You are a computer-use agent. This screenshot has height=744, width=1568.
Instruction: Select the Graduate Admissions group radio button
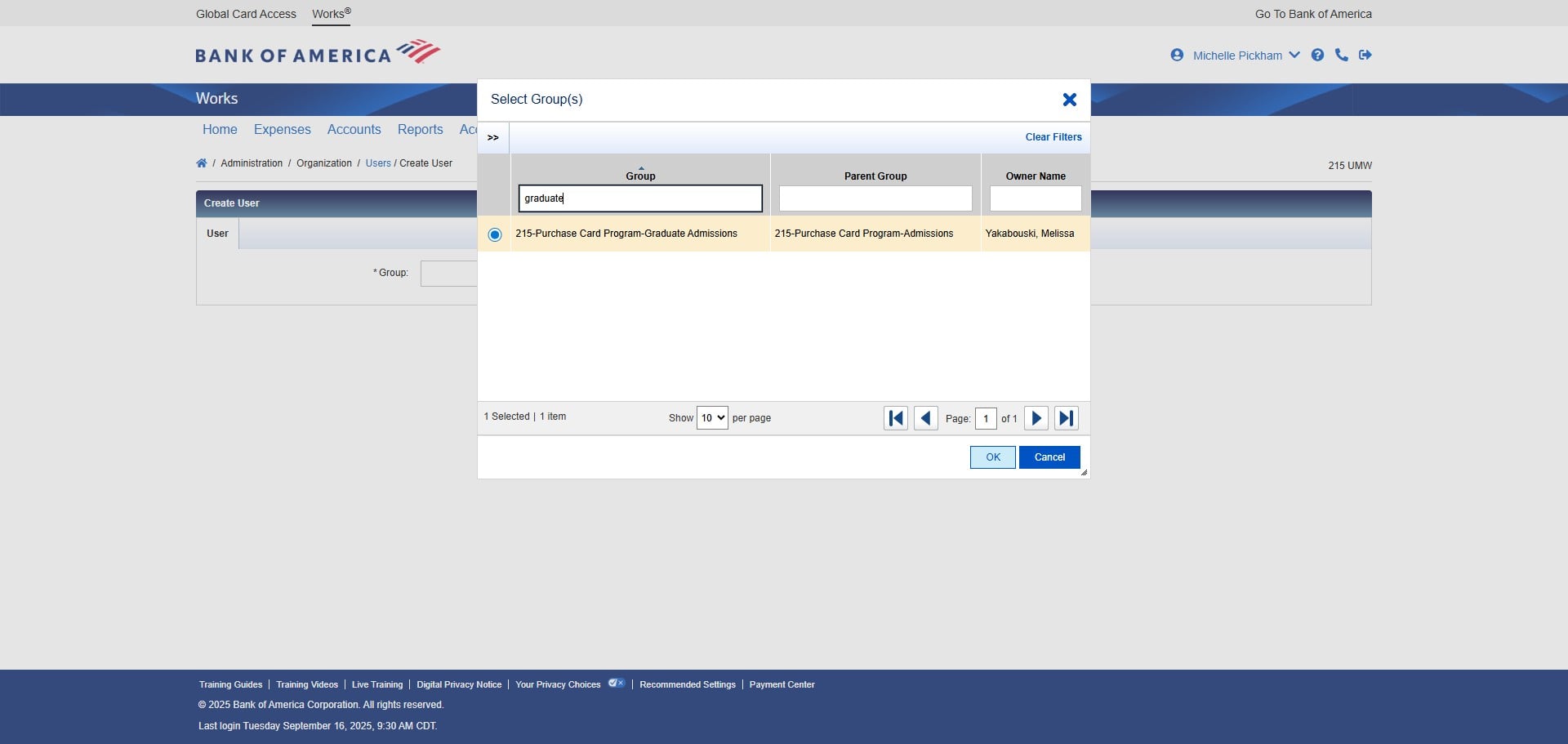click(495, 234)
